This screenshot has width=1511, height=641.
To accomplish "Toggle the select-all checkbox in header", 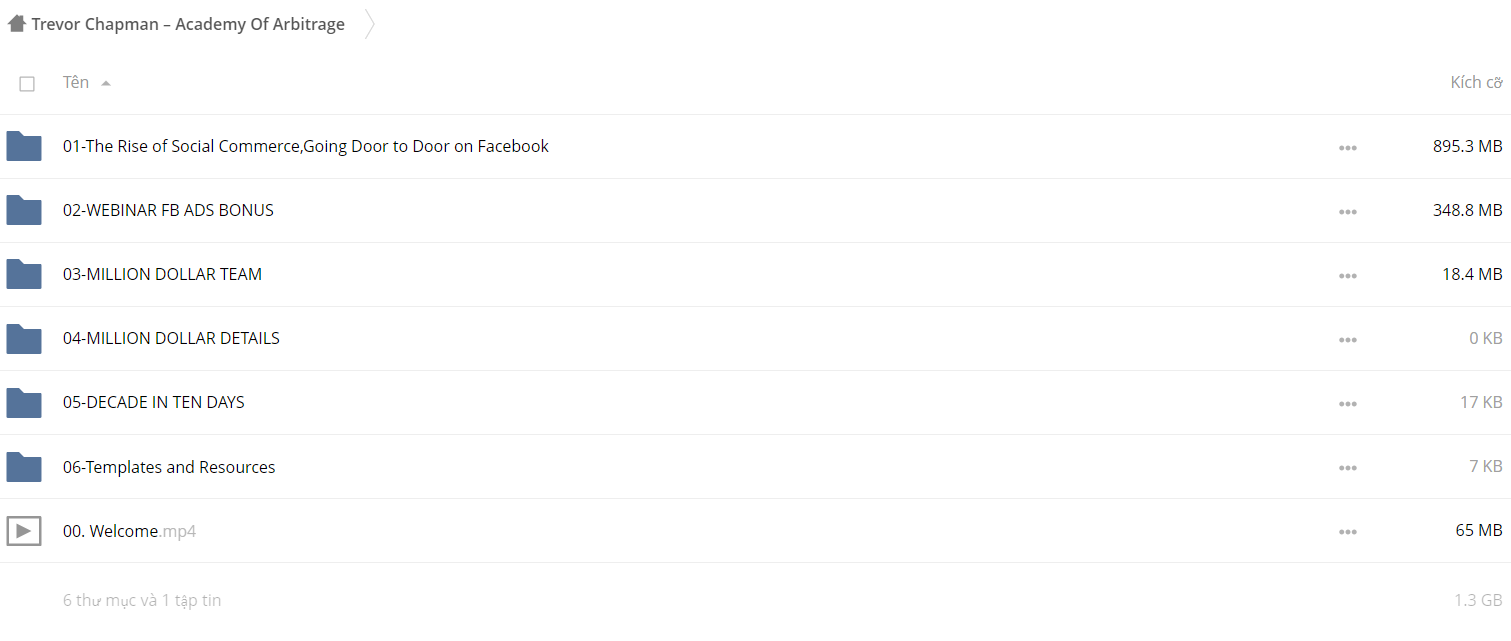I will (27, 84).
